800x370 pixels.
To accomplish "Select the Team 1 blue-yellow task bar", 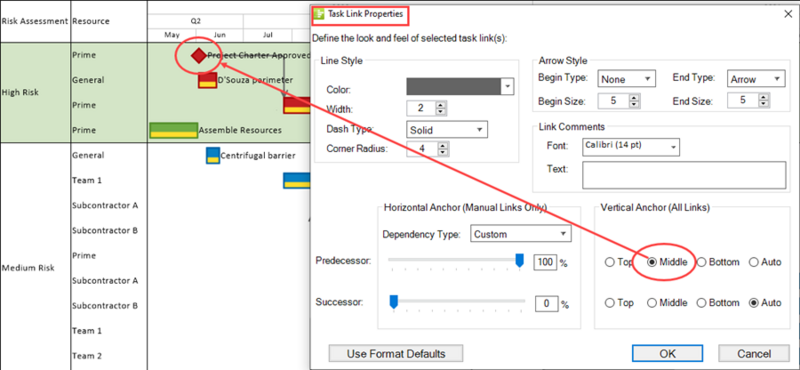I will tap(296, 181).
